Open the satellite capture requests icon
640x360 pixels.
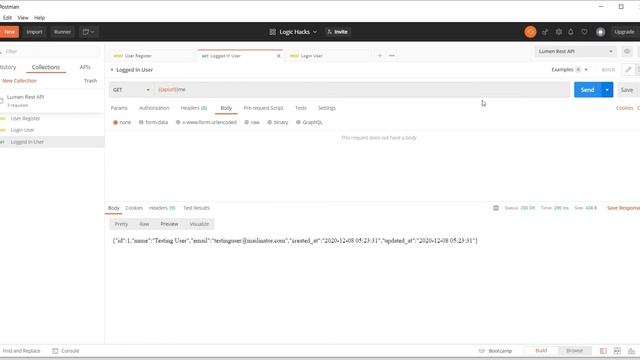pos(545,32)
